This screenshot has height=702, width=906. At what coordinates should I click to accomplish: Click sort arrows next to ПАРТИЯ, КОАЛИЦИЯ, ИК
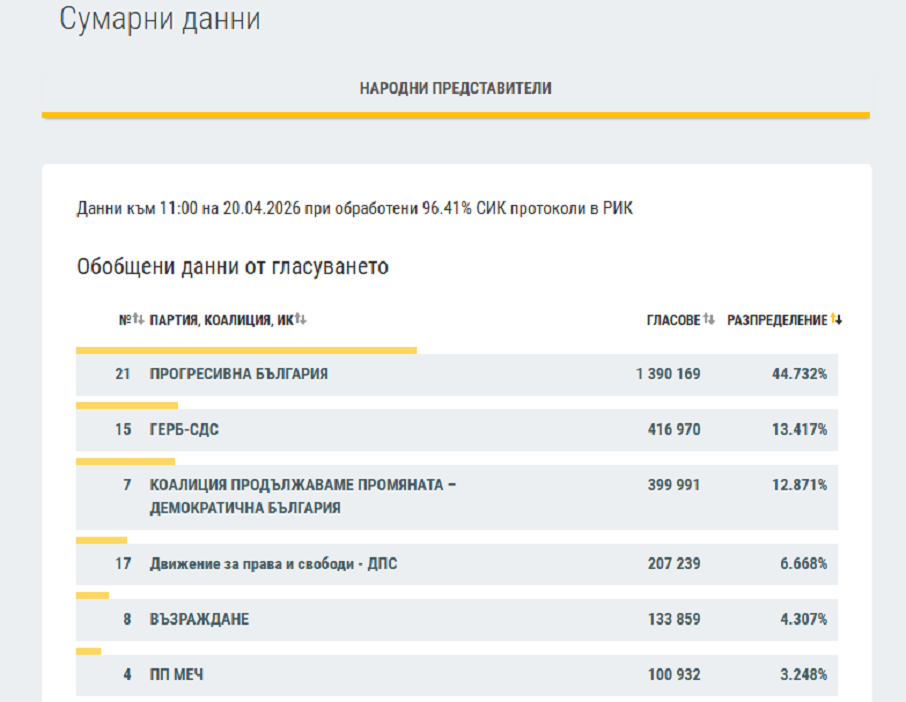click(x=300, y=320)
